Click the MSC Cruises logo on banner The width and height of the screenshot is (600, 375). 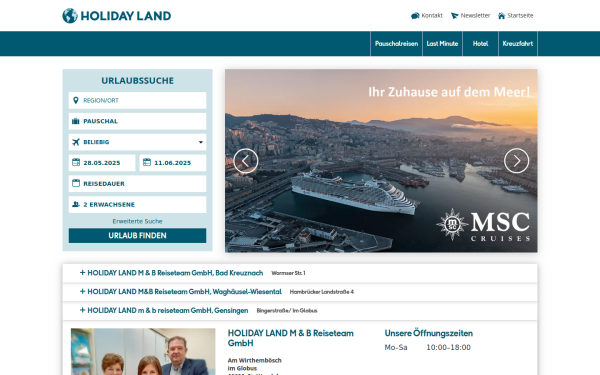(483, 225)
